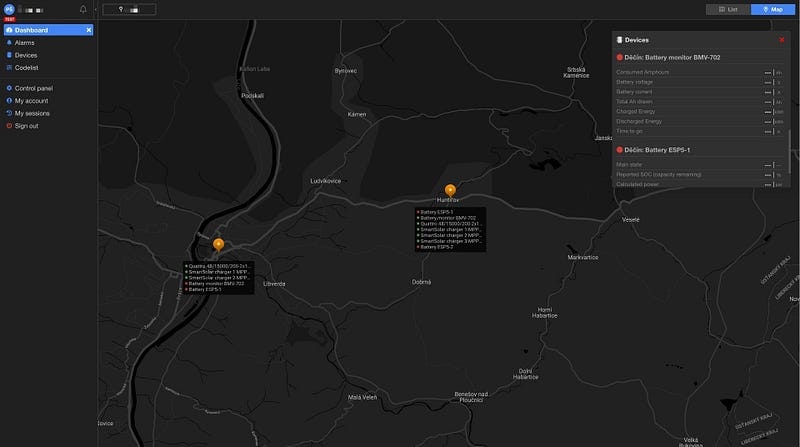Click the Dobrná label on the map
Screen dimensions: 800x447
point(421,282)
